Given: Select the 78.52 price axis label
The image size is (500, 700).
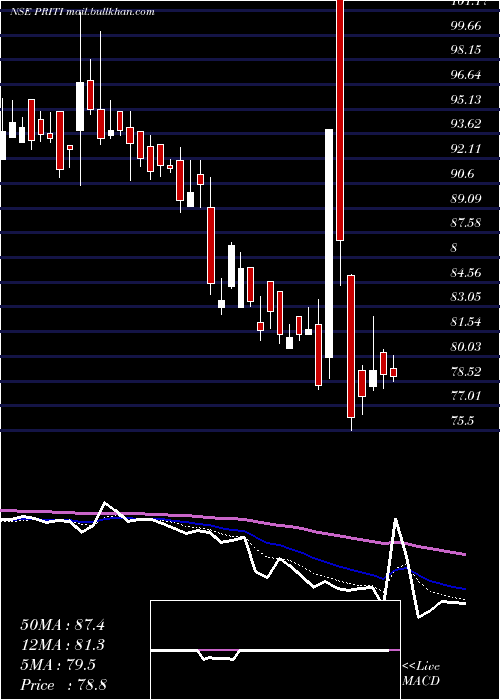Looking at the screenshot, I should tap(466, 371).
